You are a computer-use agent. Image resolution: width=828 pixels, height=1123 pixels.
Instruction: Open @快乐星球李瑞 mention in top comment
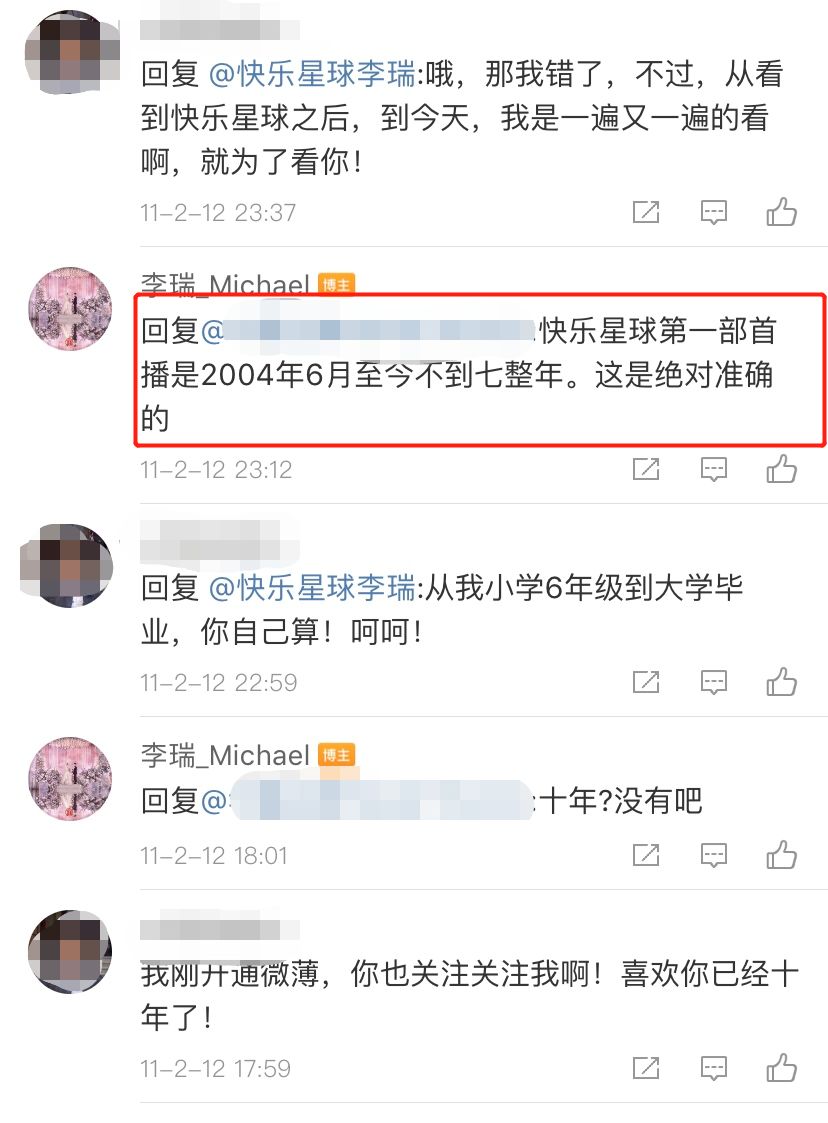312,74
